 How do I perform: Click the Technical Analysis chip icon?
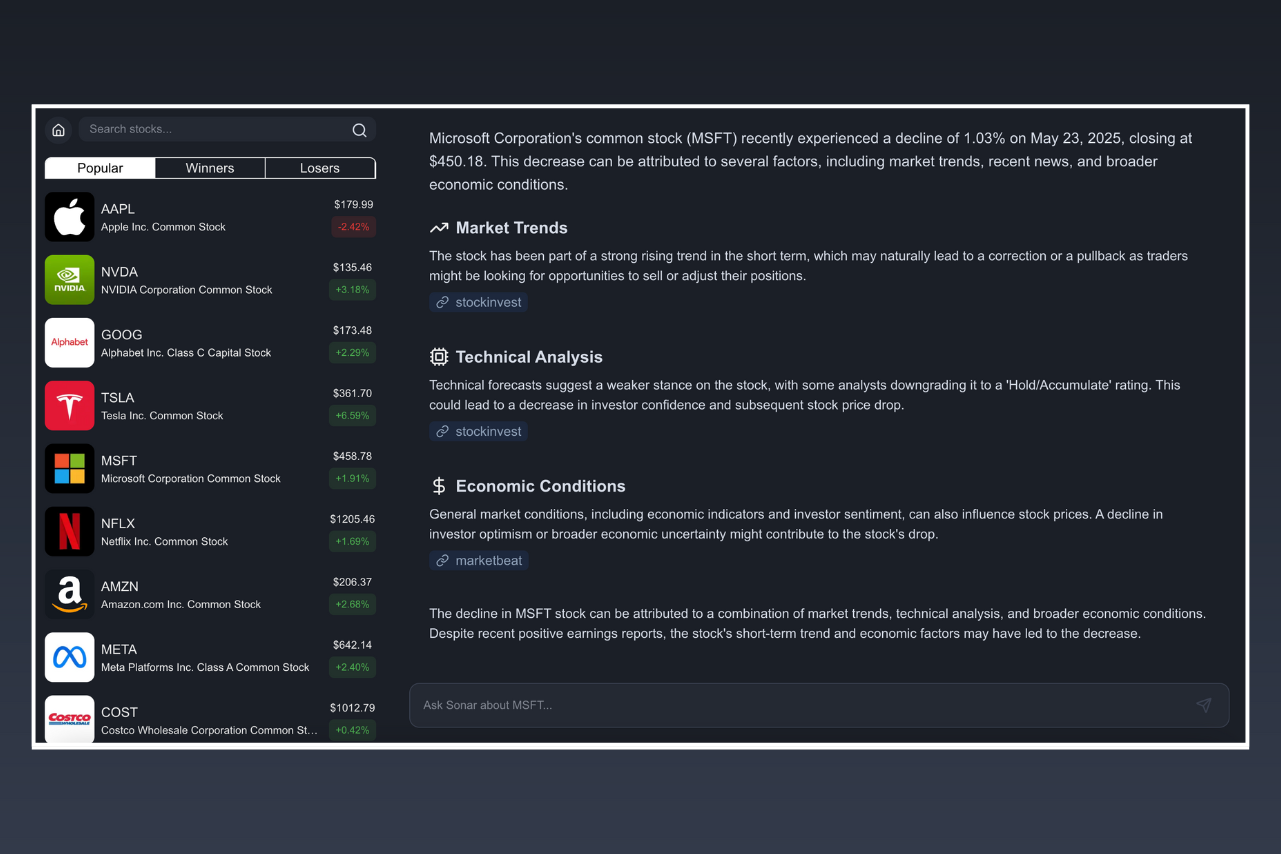439,357
